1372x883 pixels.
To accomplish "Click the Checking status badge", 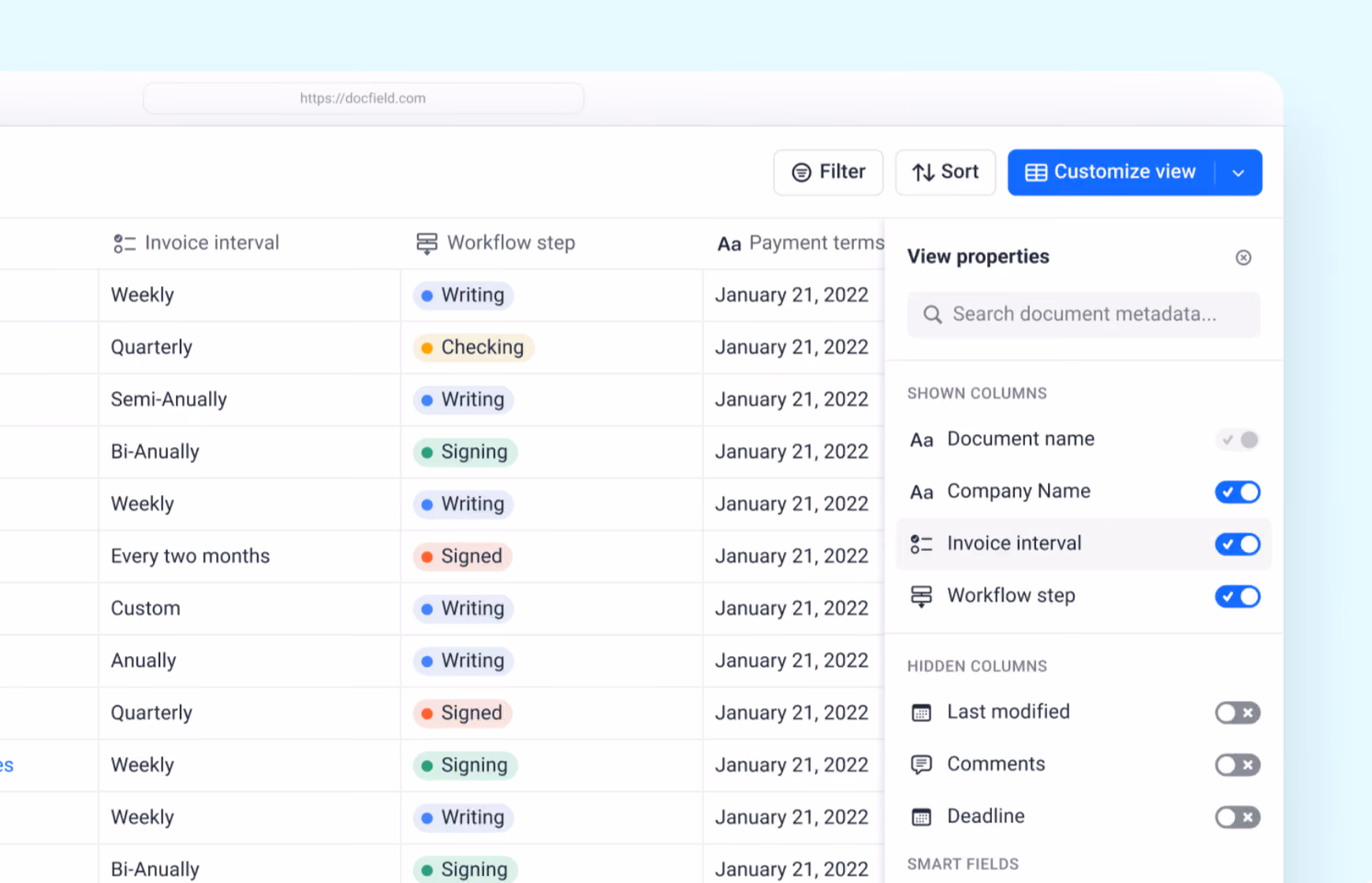I will tap(474, 348).
